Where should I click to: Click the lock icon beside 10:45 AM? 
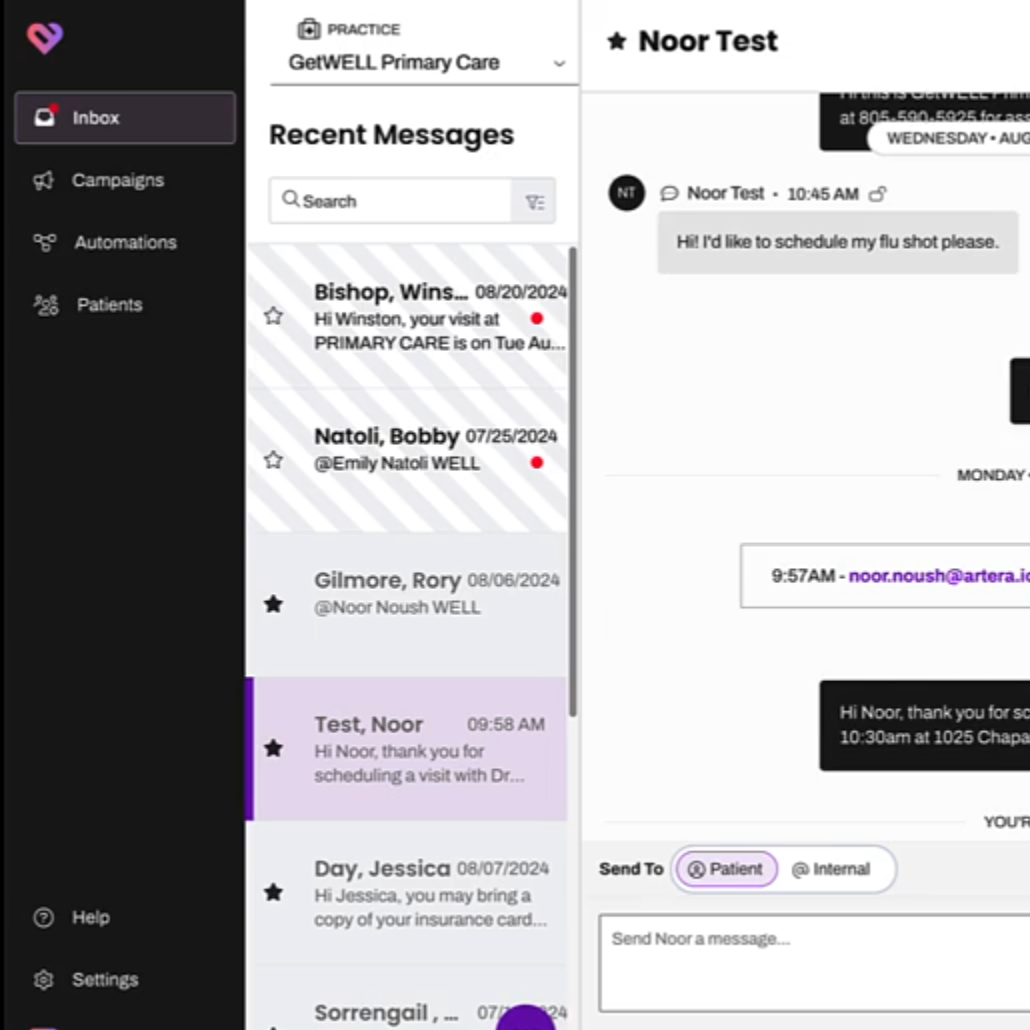click(x=877, y=194)
